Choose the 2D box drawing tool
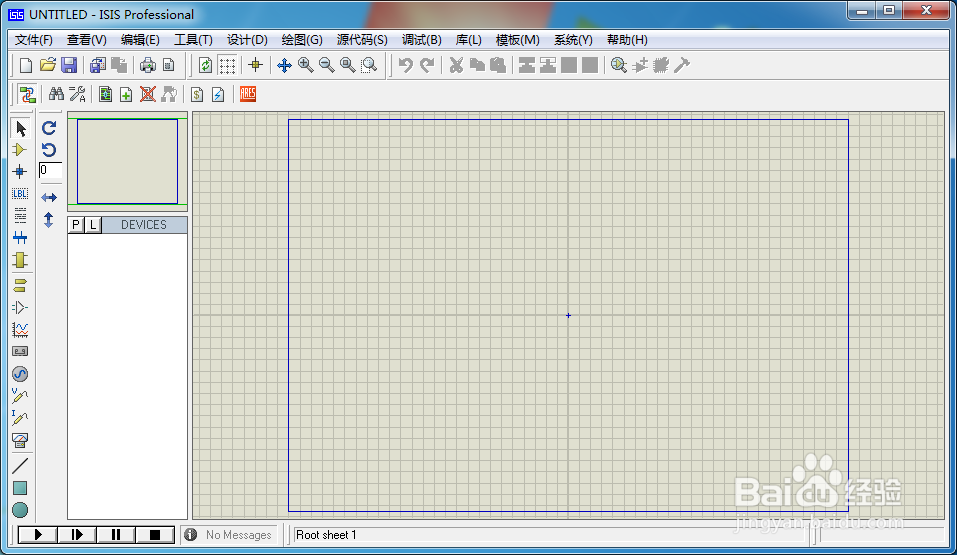 click(x=20, y=488)
